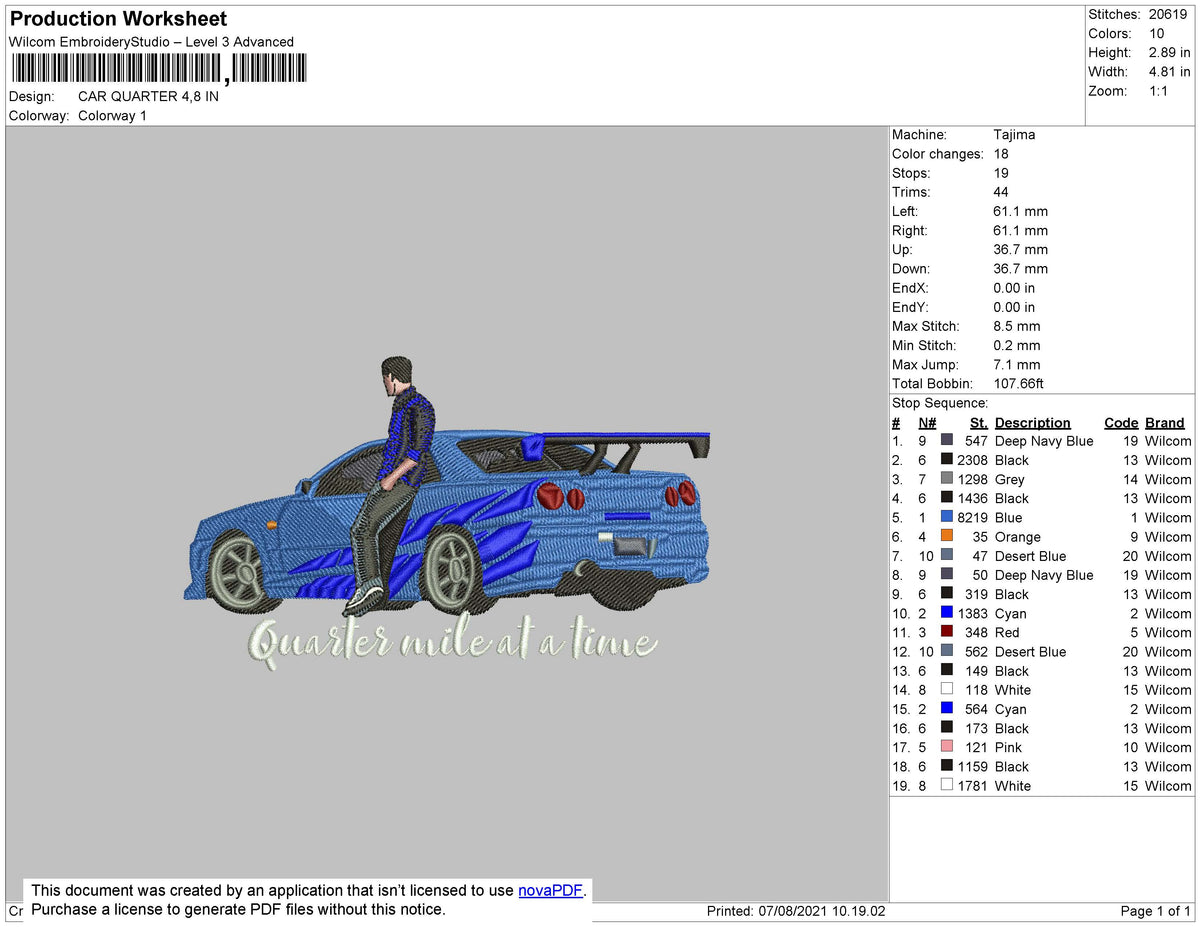Click the Code column header

click(x=1121, y=423)
